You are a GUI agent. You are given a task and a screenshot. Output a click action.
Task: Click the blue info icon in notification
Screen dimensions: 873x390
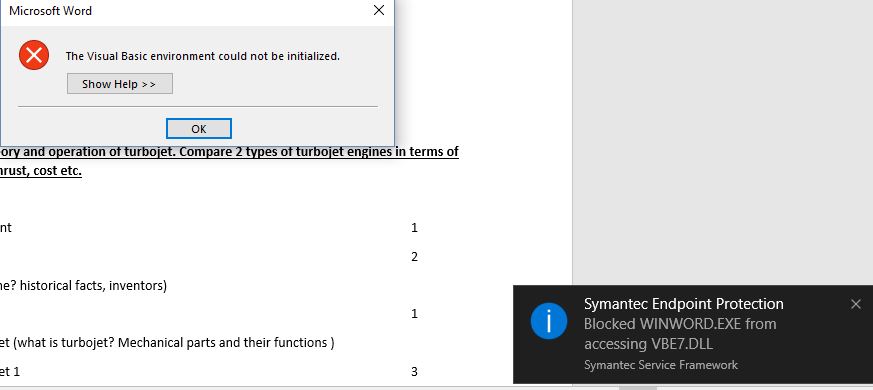pos(549,321)
